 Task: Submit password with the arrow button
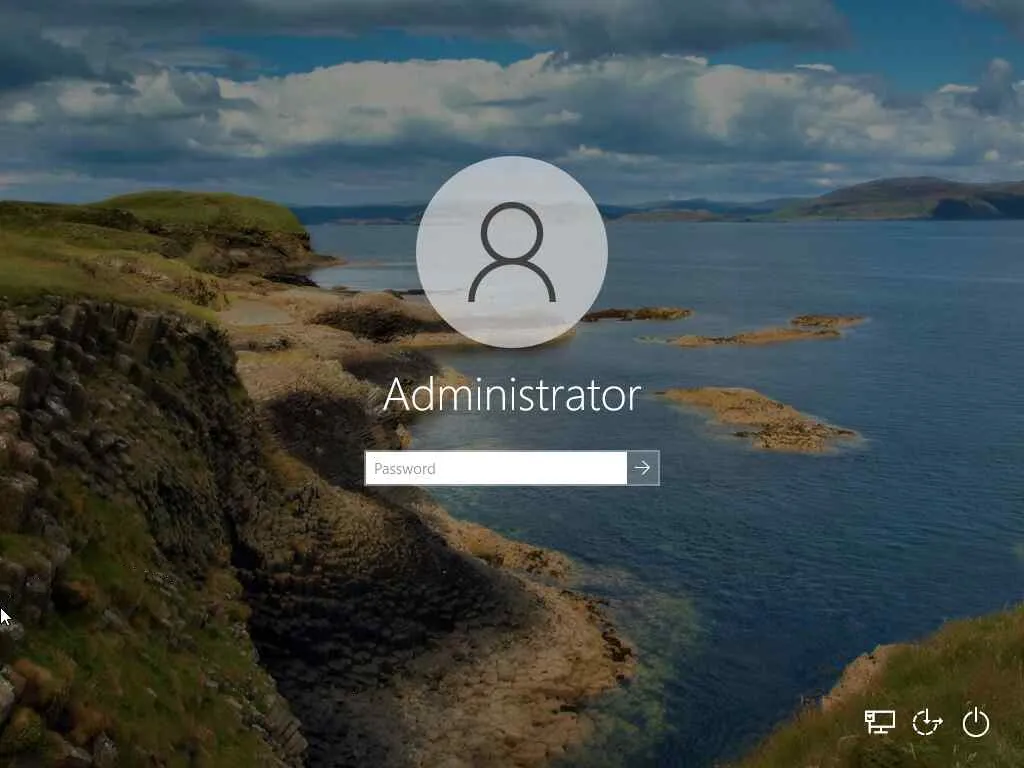point(643,468)
